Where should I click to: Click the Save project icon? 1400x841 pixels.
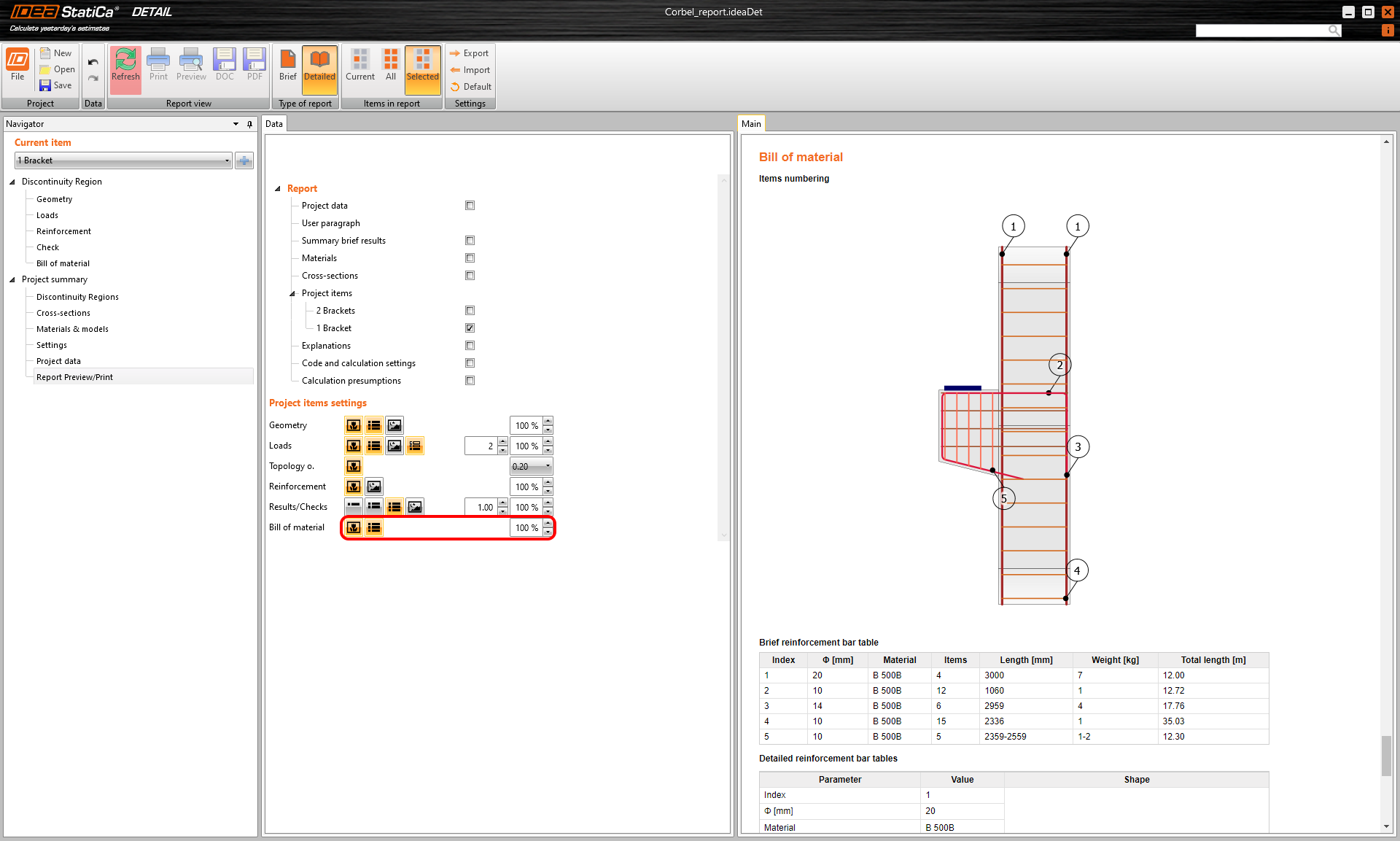coord(45,85)
